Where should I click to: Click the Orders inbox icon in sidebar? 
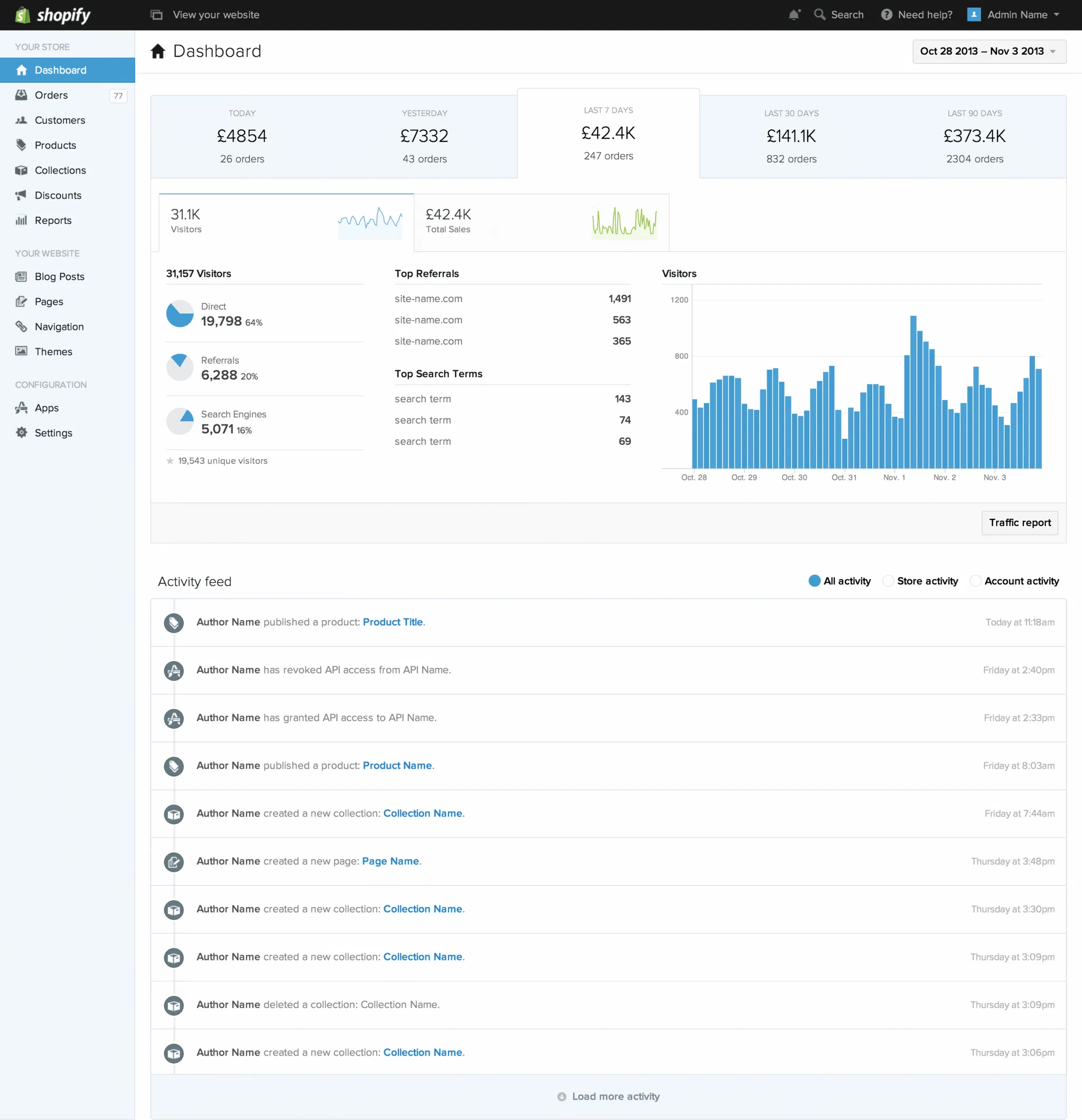coord(21,95)
